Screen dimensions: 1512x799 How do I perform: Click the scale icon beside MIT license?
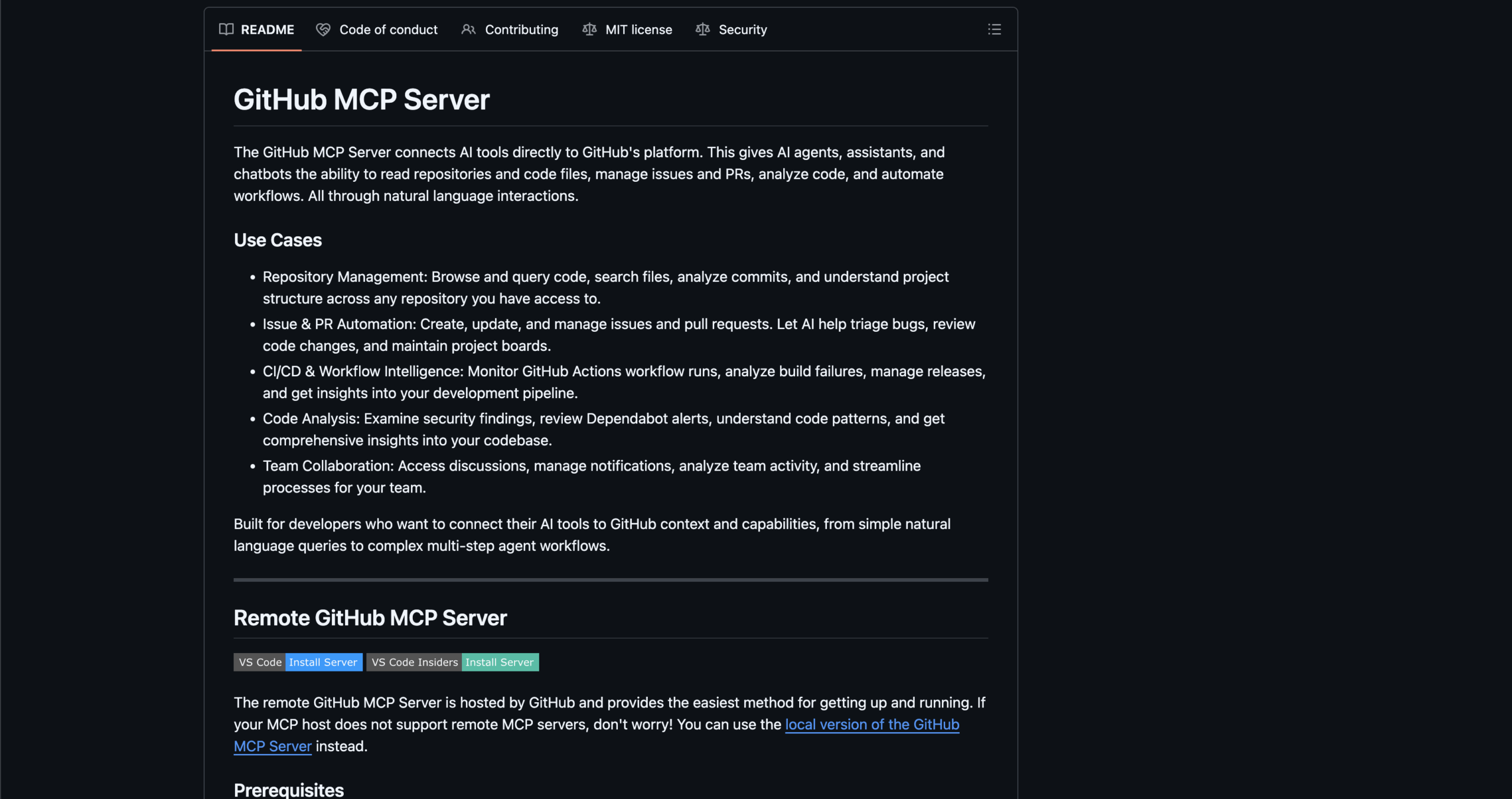click(x=589, y=30)
